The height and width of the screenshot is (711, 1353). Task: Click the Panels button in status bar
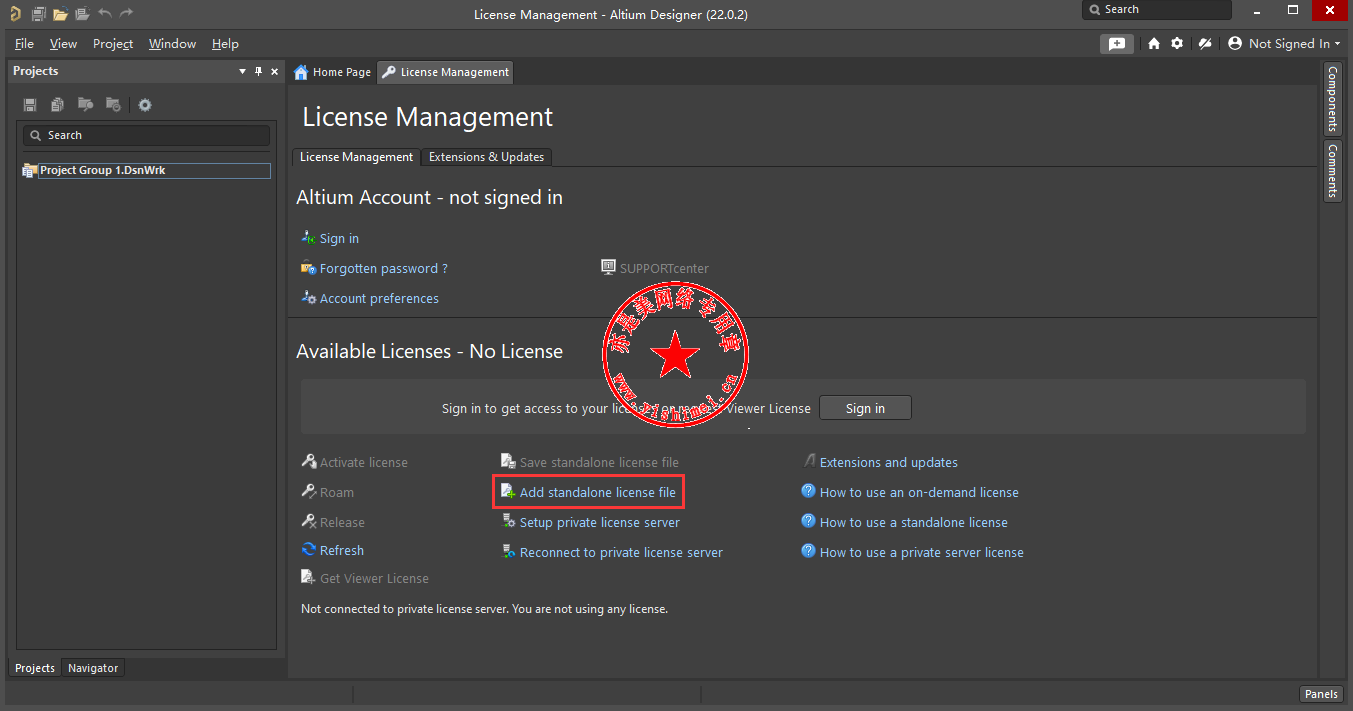tap(1321, 694)
